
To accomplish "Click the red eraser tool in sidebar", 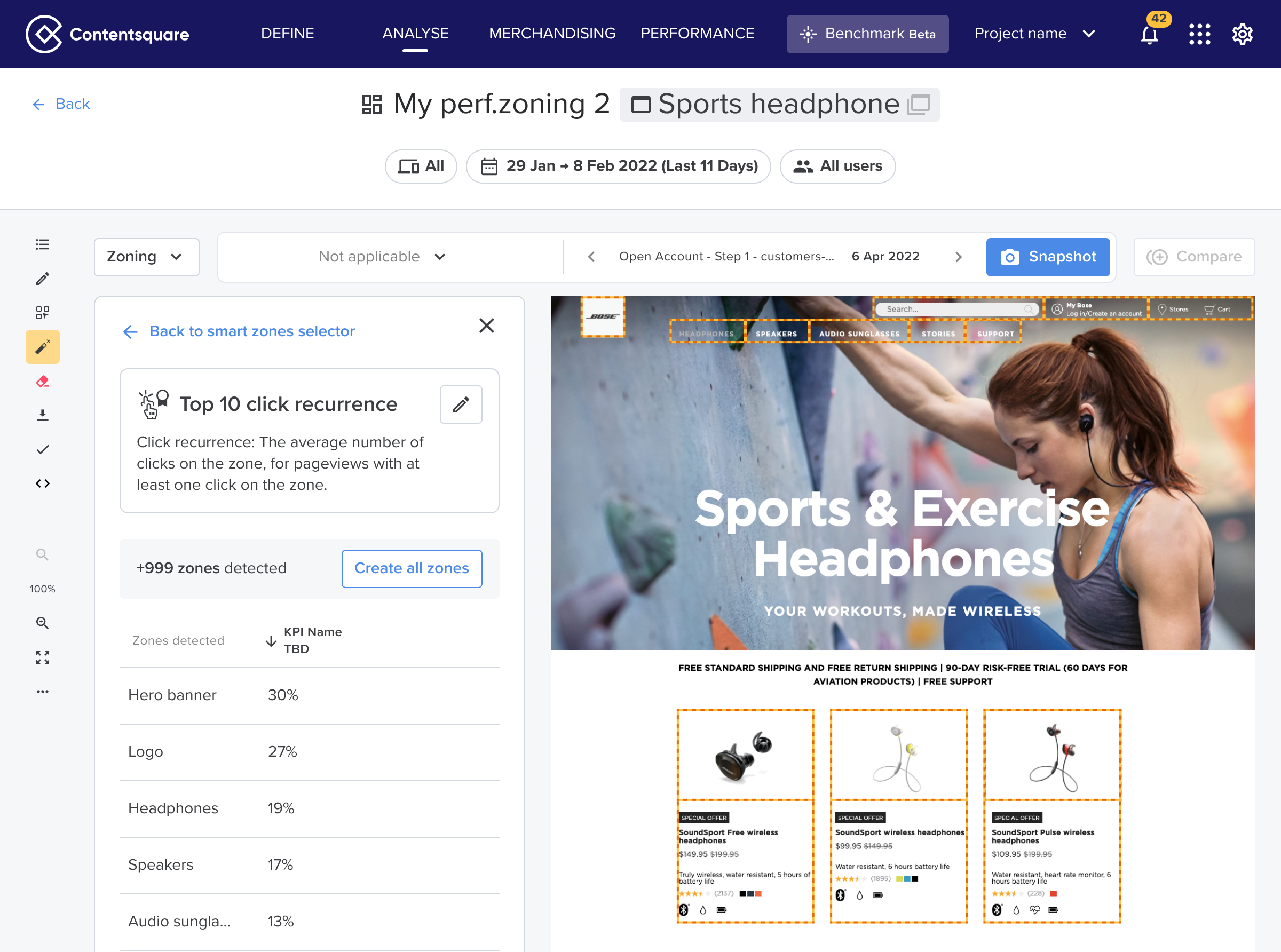I will point(43,382).
